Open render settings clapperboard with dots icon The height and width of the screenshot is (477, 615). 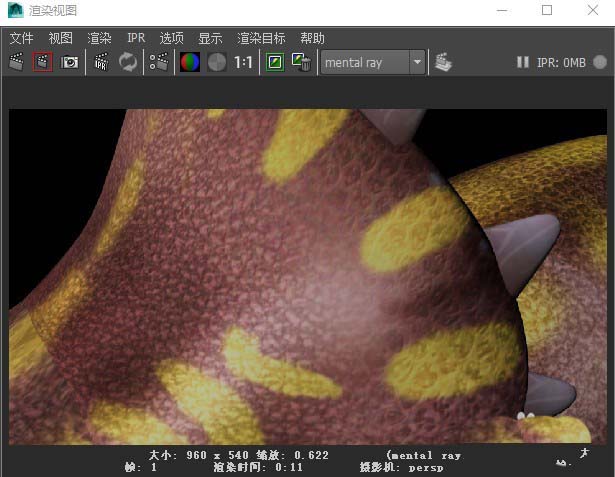pos(159,62)
